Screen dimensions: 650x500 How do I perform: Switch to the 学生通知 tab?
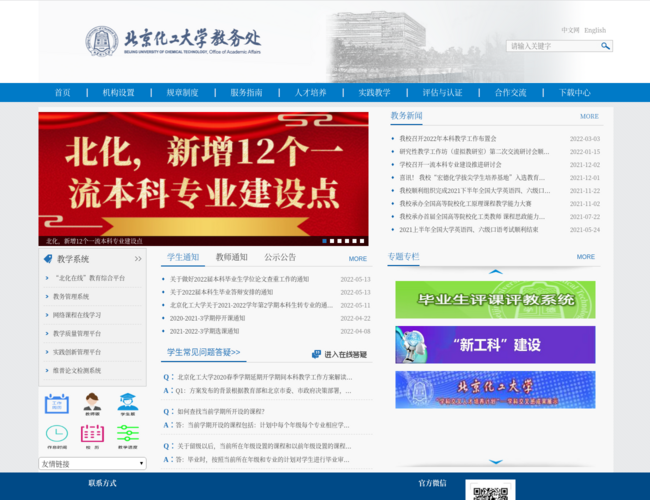coord(183,257)
